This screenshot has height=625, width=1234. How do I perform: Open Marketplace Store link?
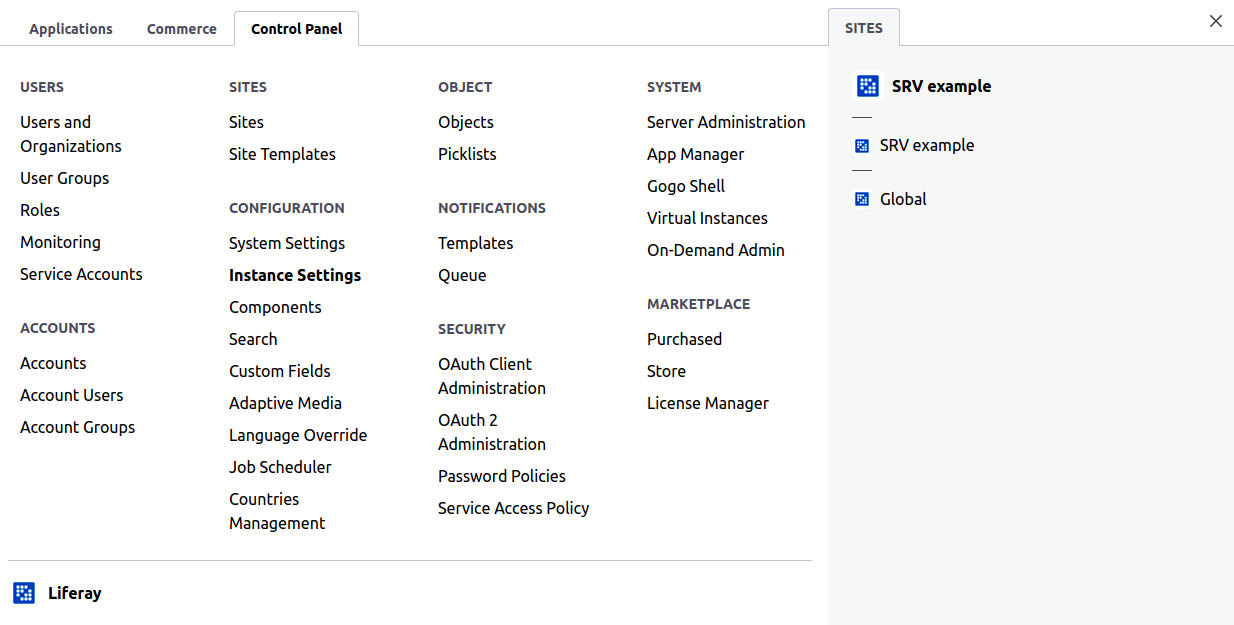666,371
